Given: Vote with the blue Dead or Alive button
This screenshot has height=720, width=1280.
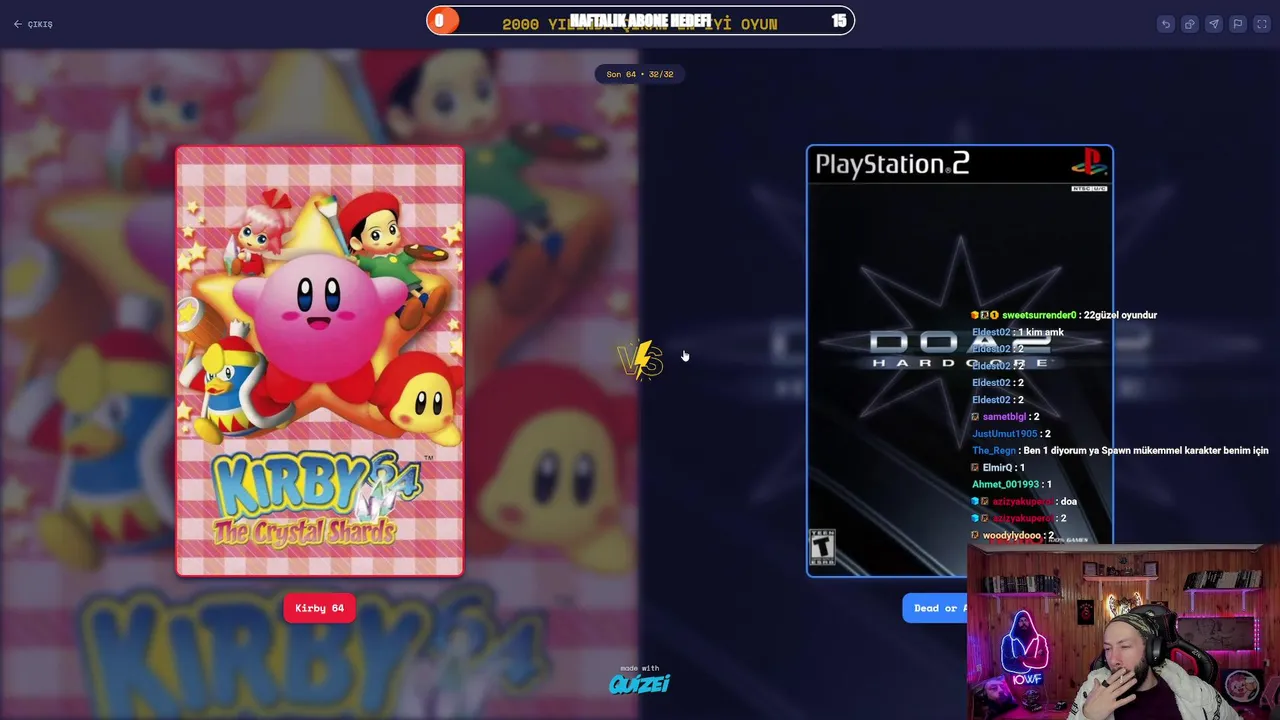Looking at the screenshot, I should (x=935, y=608).
